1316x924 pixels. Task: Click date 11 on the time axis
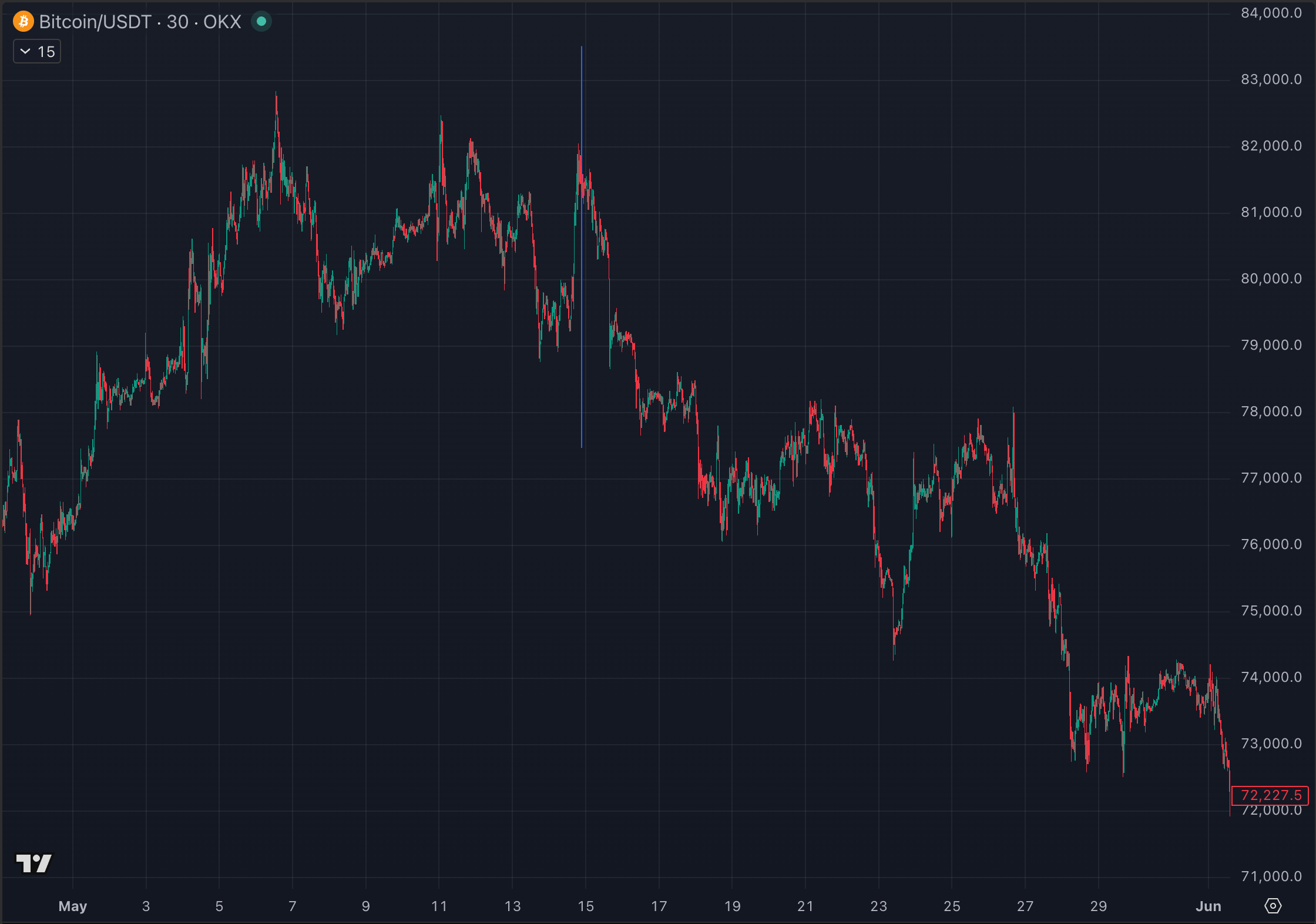pyautogui.click(x=439, y=906)
